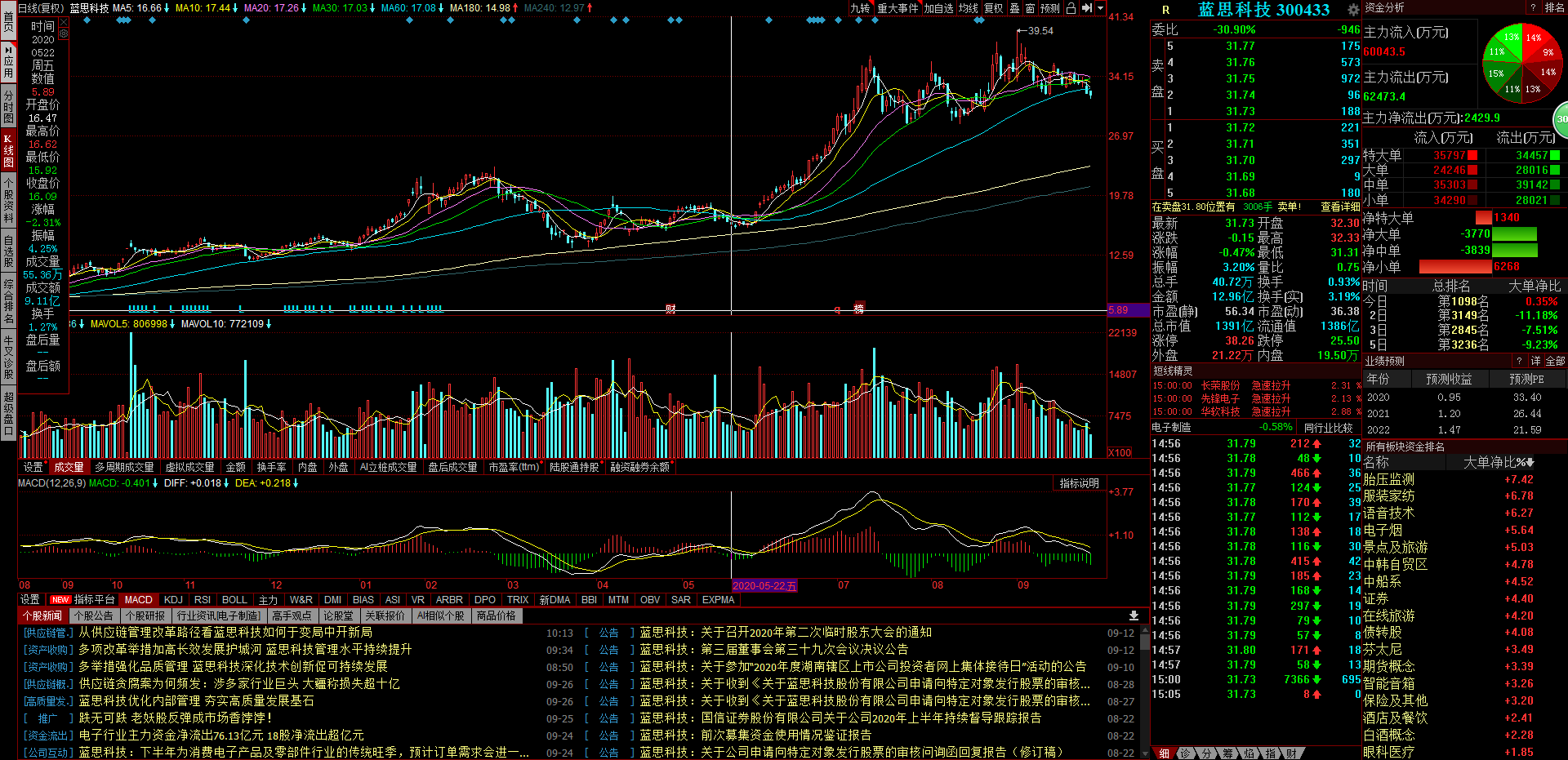The image size is (1568, 760).
Task: Click 全部 in 业绩预测 header
Action: pos(1555,361)
